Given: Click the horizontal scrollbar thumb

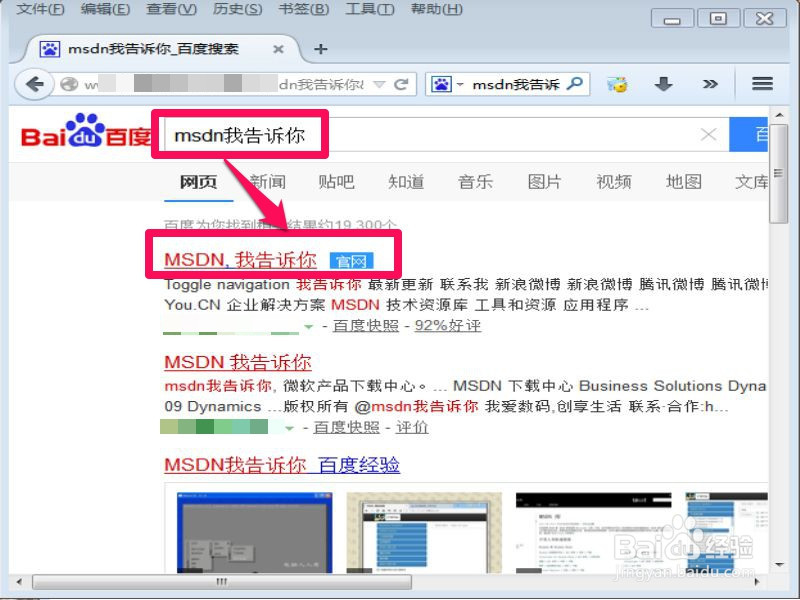Looking at the screenshot, I should [222, 582].
